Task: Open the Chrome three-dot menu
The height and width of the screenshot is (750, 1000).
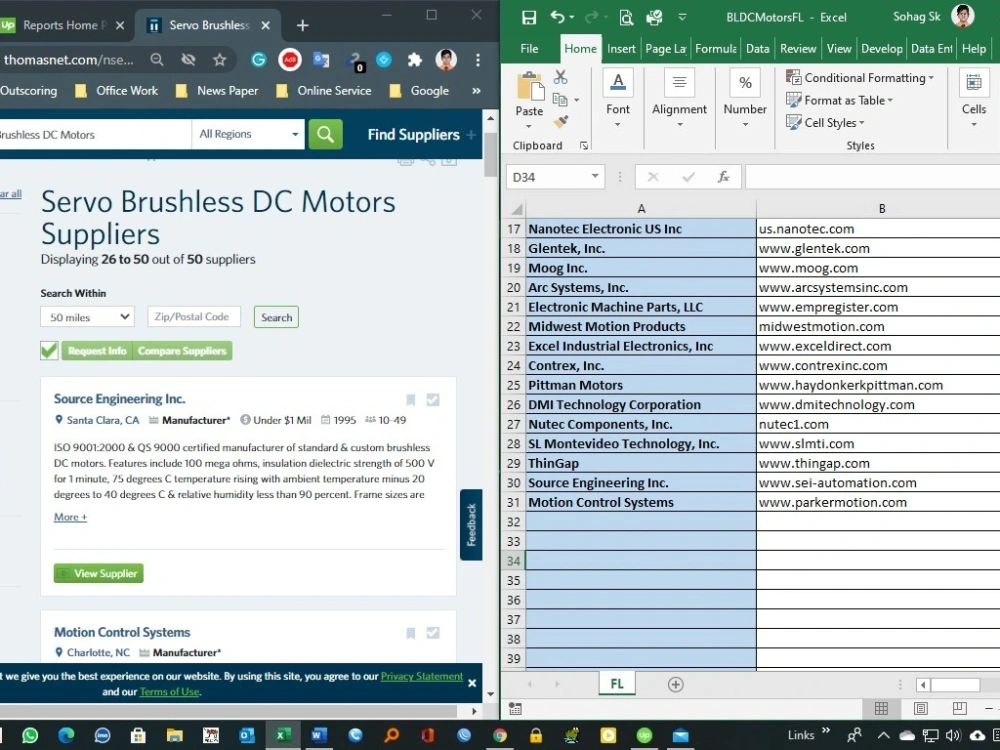Action: [x=478, y=60]
